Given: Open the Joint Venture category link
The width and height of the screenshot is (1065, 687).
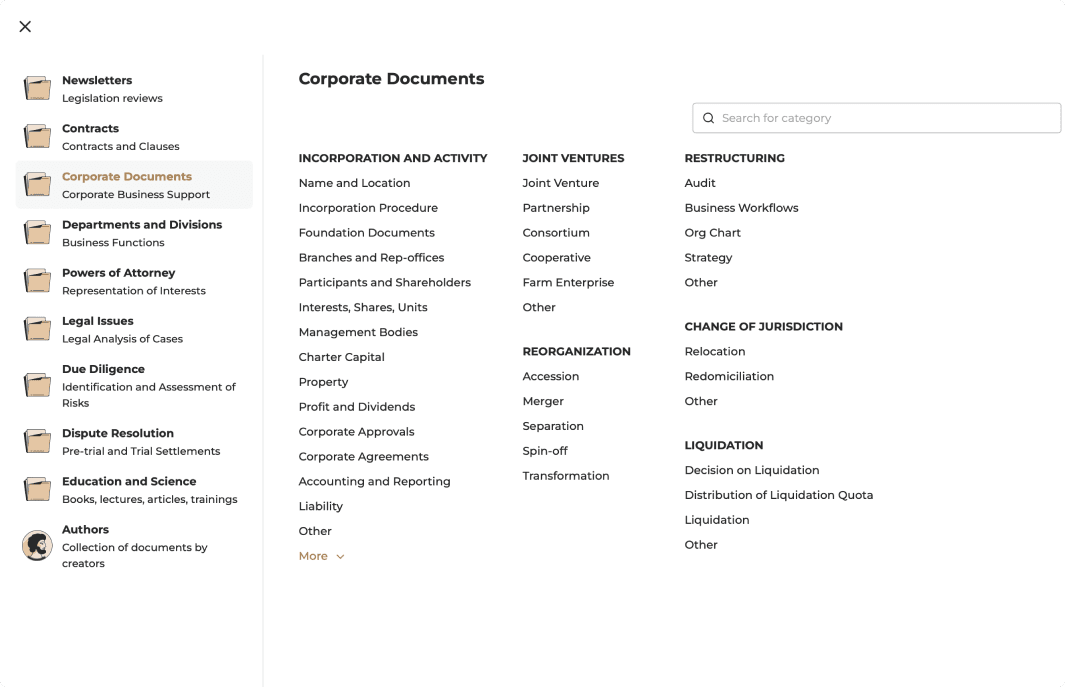Looking at the screenshot, I should pyautogui.click(x=560, y=183).
